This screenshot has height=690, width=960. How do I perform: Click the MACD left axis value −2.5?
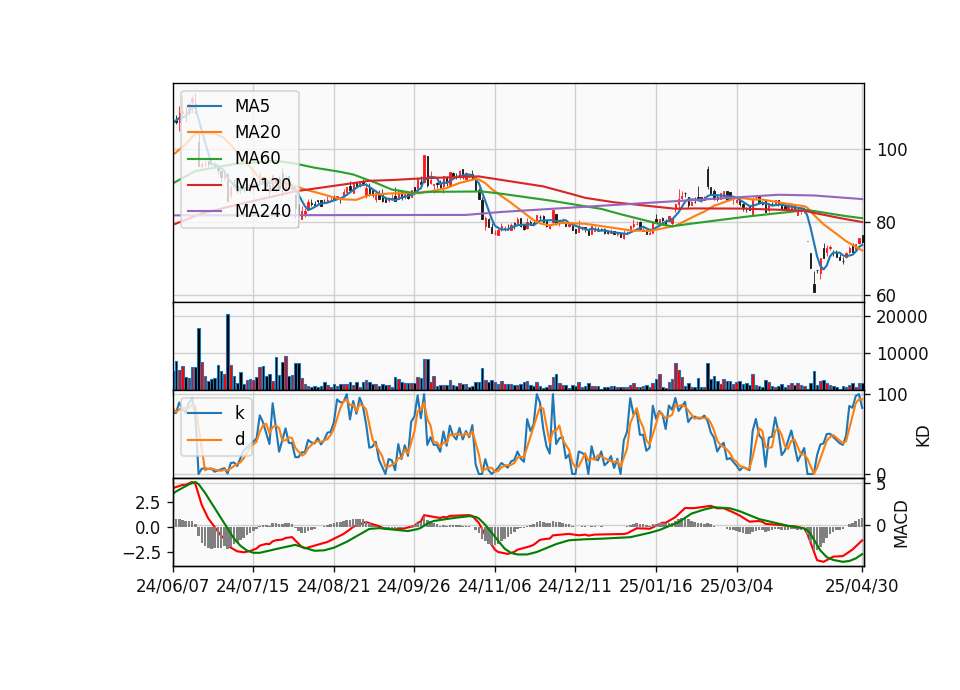point(142,553)
